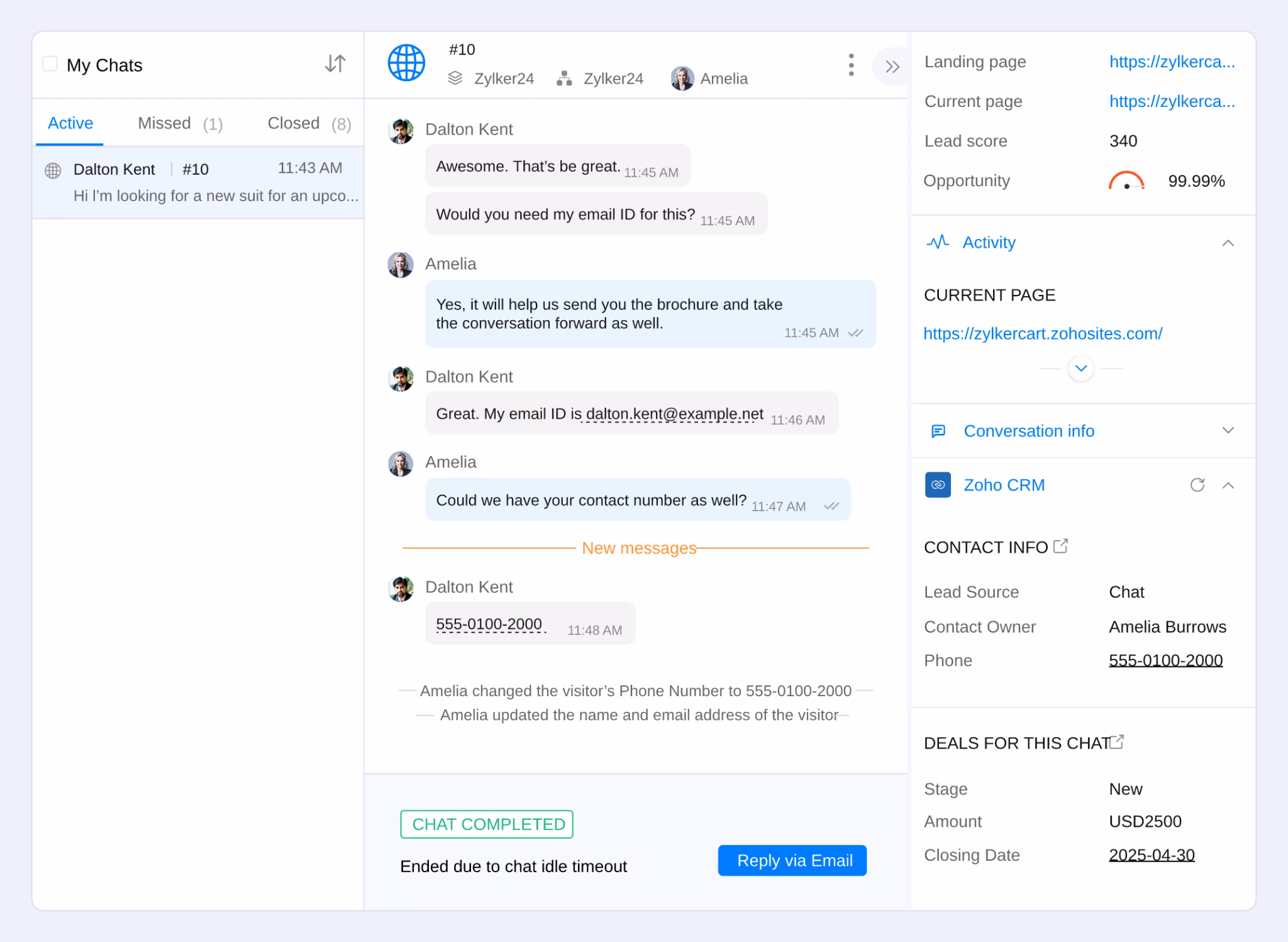Click 'Would you need my email ID' message
The image size is (1288, 942).
pos(596,214)
